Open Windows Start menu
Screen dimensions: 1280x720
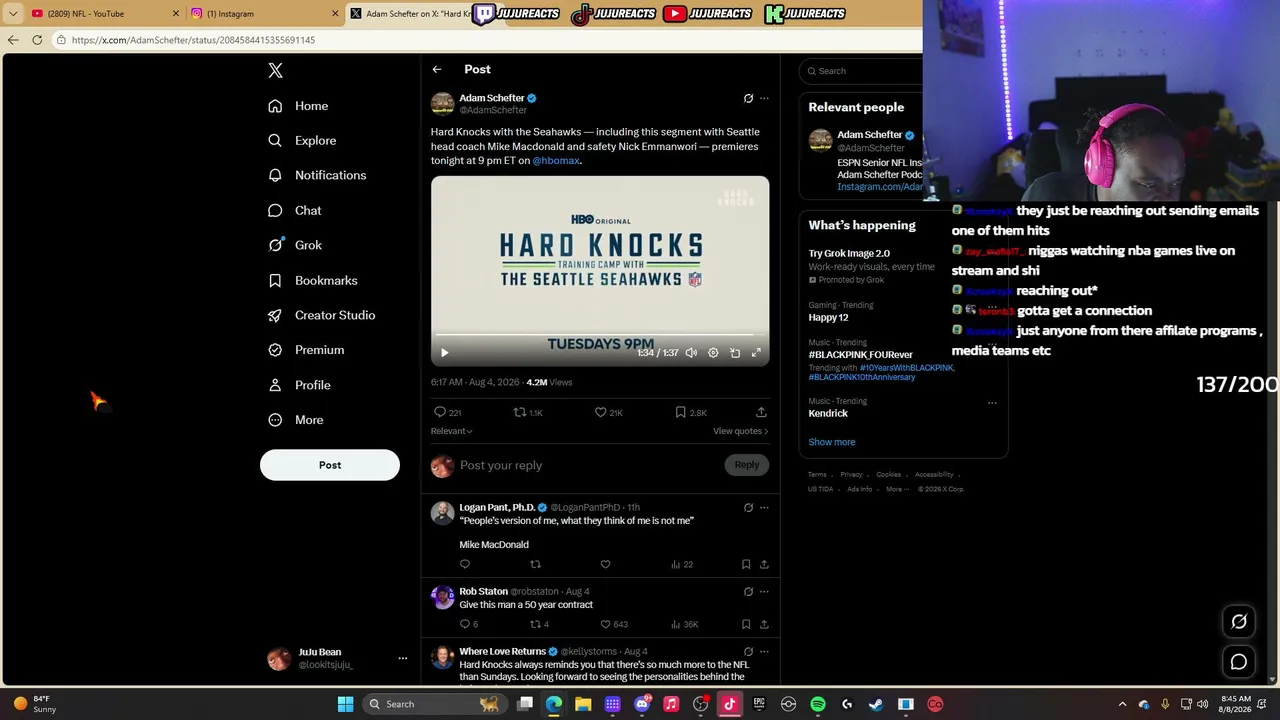(345, 704)
